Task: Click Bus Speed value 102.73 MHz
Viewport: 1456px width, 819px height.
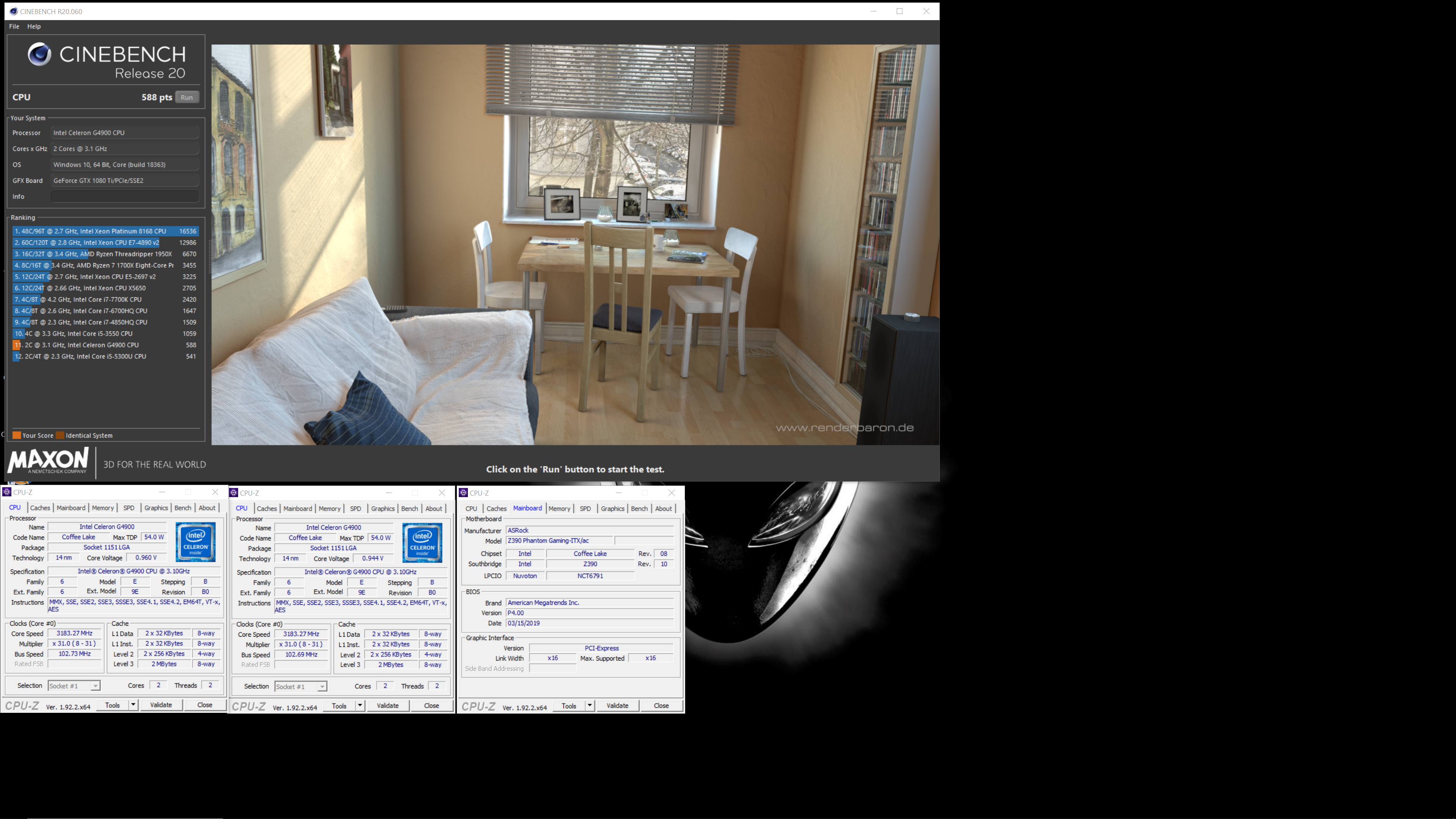Action: [75, 653]
